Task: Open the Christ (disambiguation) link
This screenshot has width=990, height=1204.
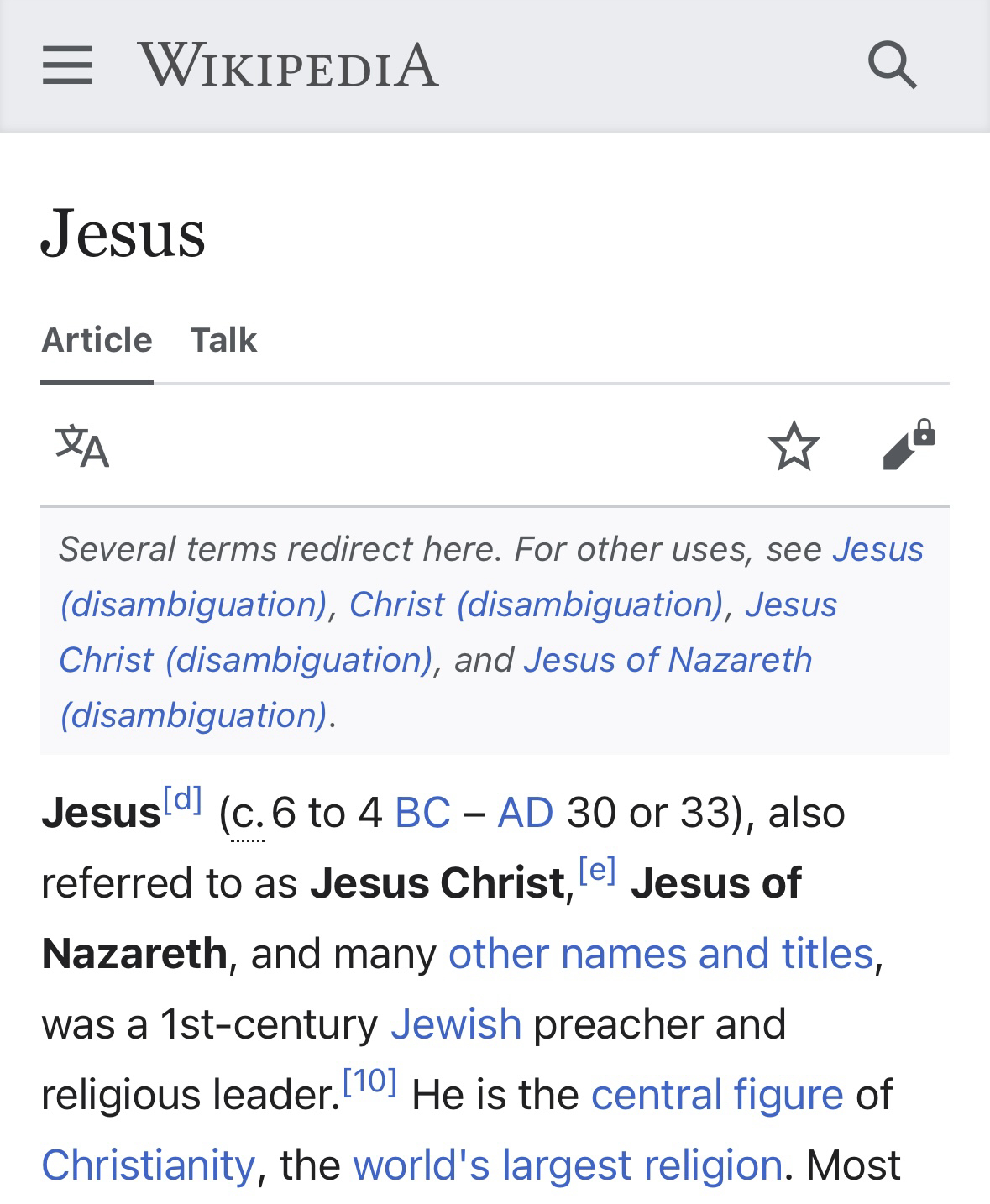Action: tap(536, 605)
